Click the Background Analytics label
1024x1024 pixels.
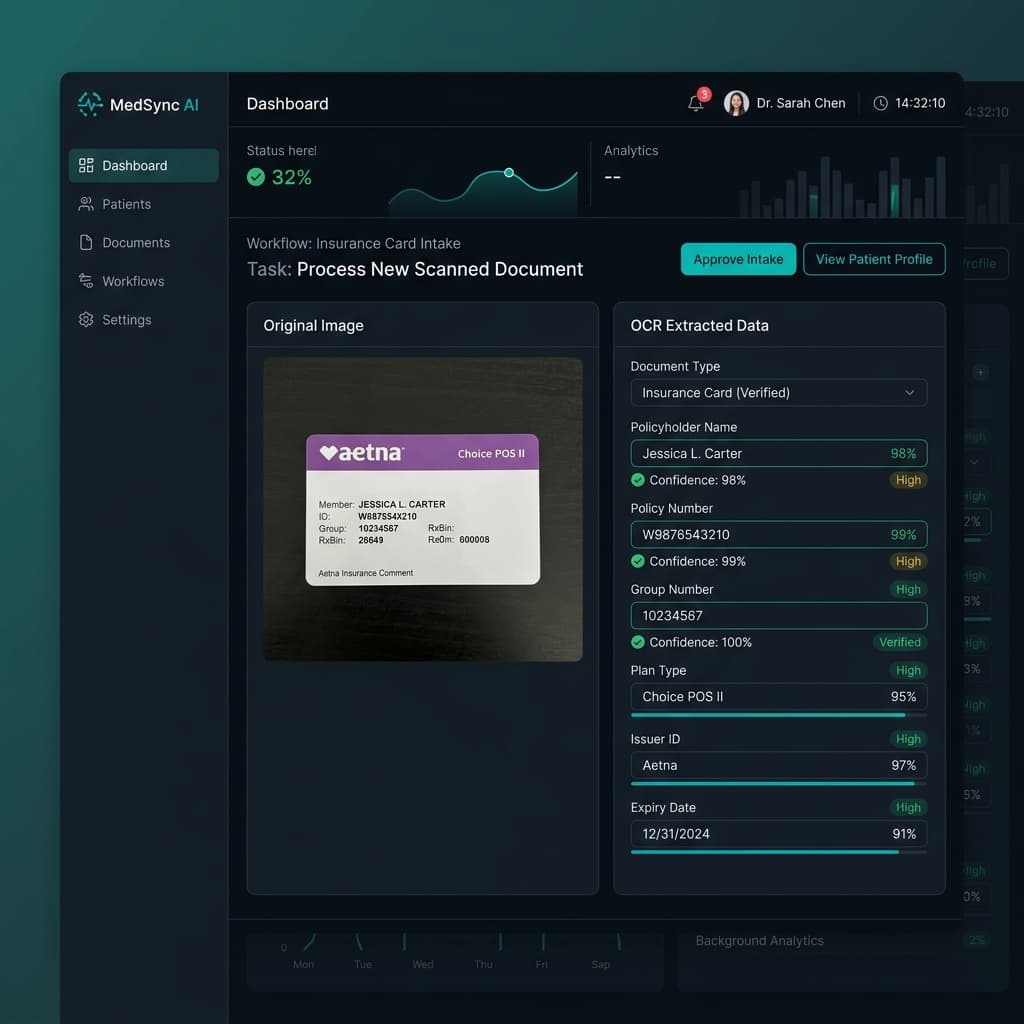coord(760,940)
